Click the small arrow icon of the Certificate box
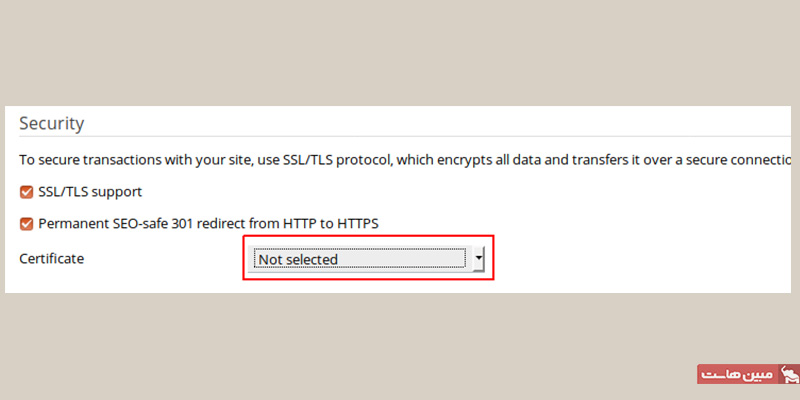 point(479,258)
